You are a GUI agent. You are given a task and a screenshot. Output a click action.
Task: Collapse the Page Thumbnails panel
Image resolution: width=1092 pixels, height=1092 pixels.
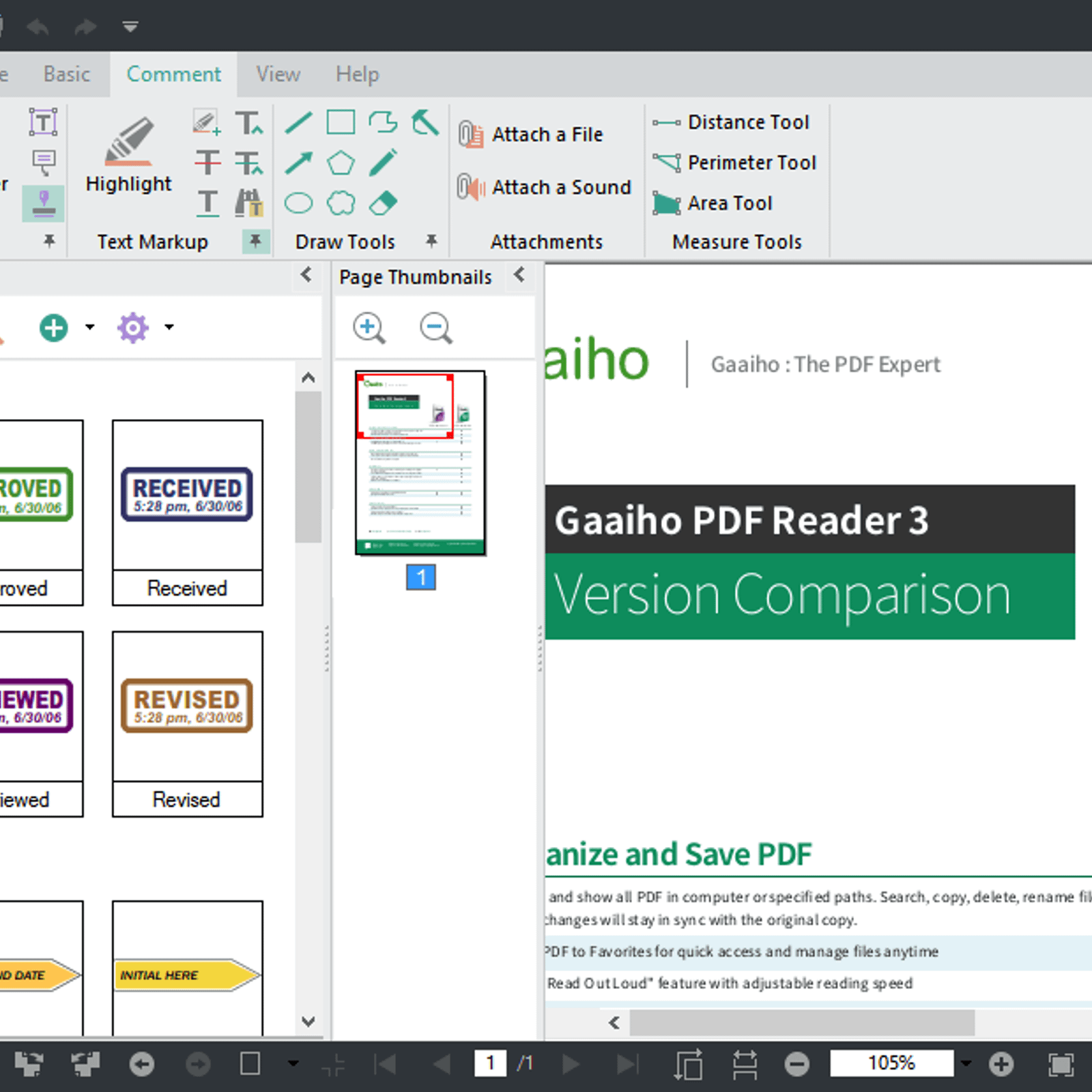click(x=520, y=275)
